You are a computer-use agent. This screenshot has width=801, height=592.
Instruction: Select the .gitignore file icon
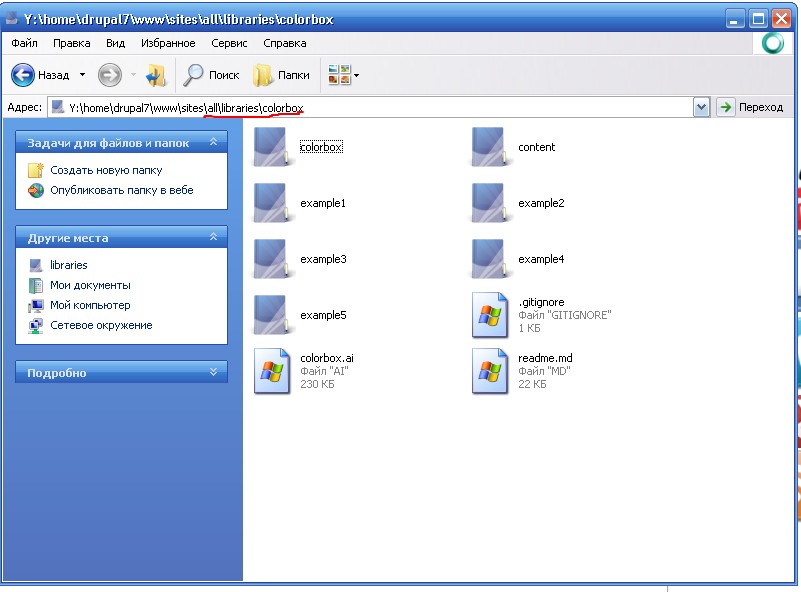point(489,315)
